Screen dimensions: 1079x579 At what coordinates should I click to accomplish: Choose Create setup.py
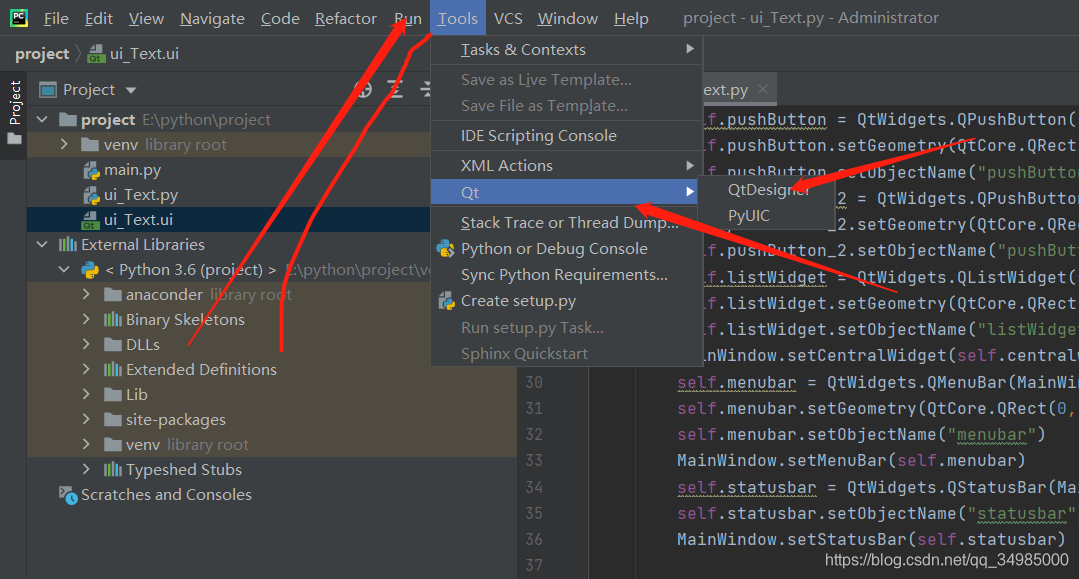pos(566,301)
